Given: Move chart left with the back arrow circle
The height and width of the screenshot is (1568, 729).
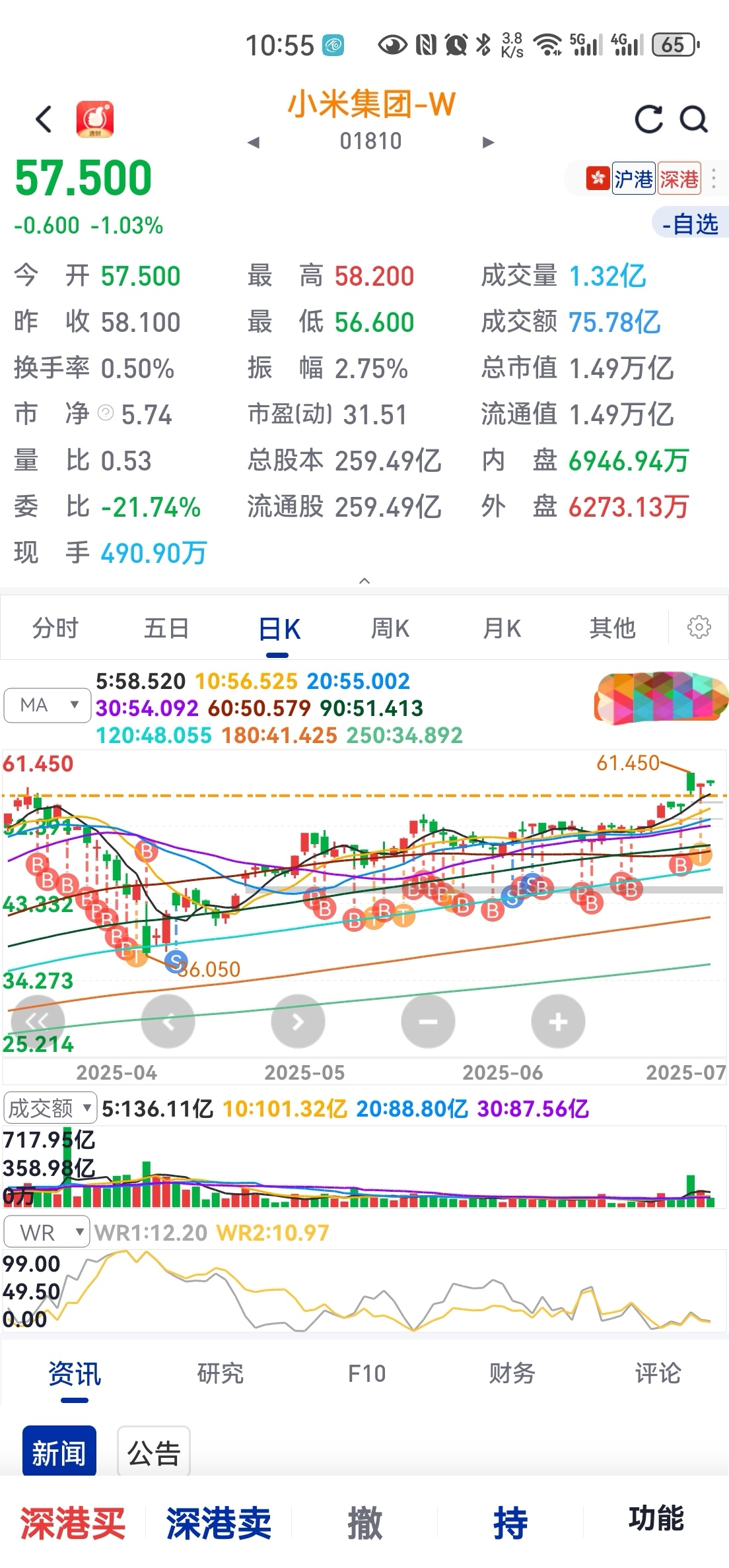Looking at the screenshot, I should tap(168, 1021).
